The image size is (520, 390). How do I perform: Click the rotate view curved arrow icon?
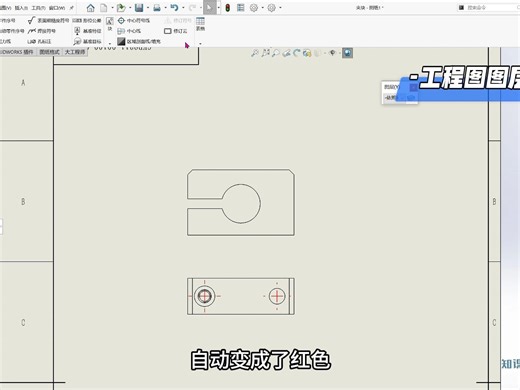(x=297, y=53)
